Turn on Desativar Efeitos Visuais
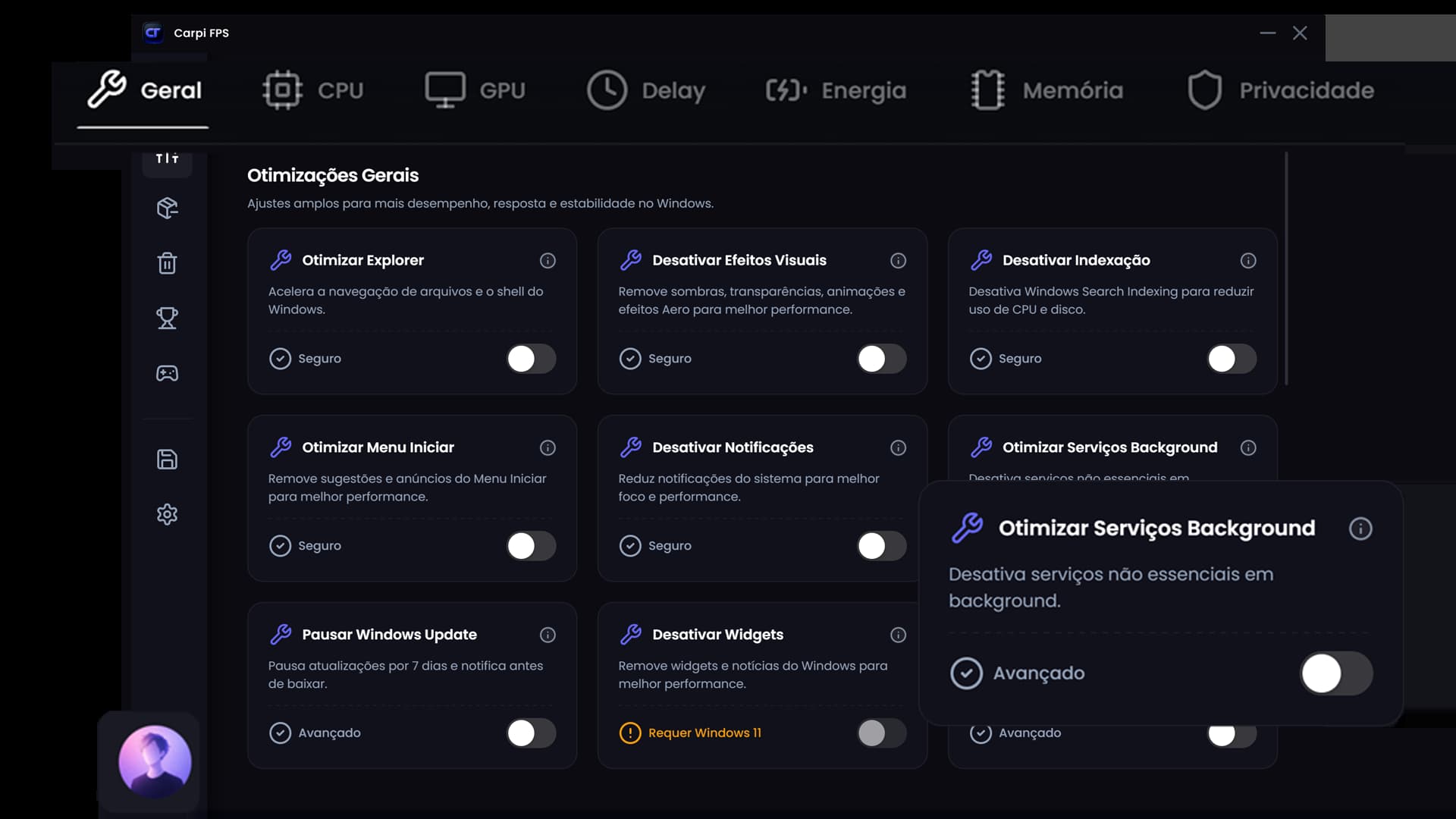1456x819 pixels. coord(881,359)
